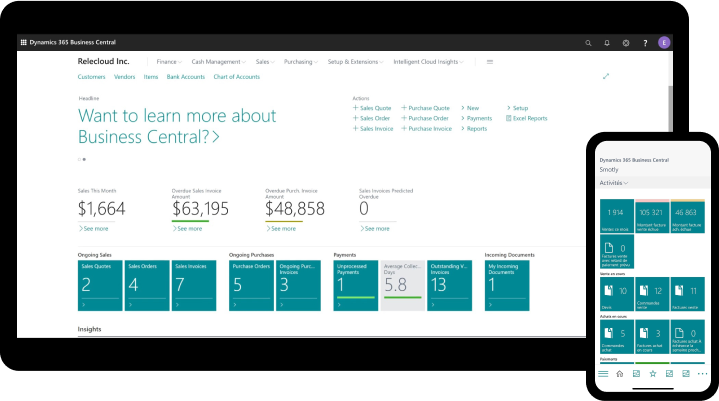Open the app launcher waffle icon
Screen dimensions: 719x401
point(23,42)
